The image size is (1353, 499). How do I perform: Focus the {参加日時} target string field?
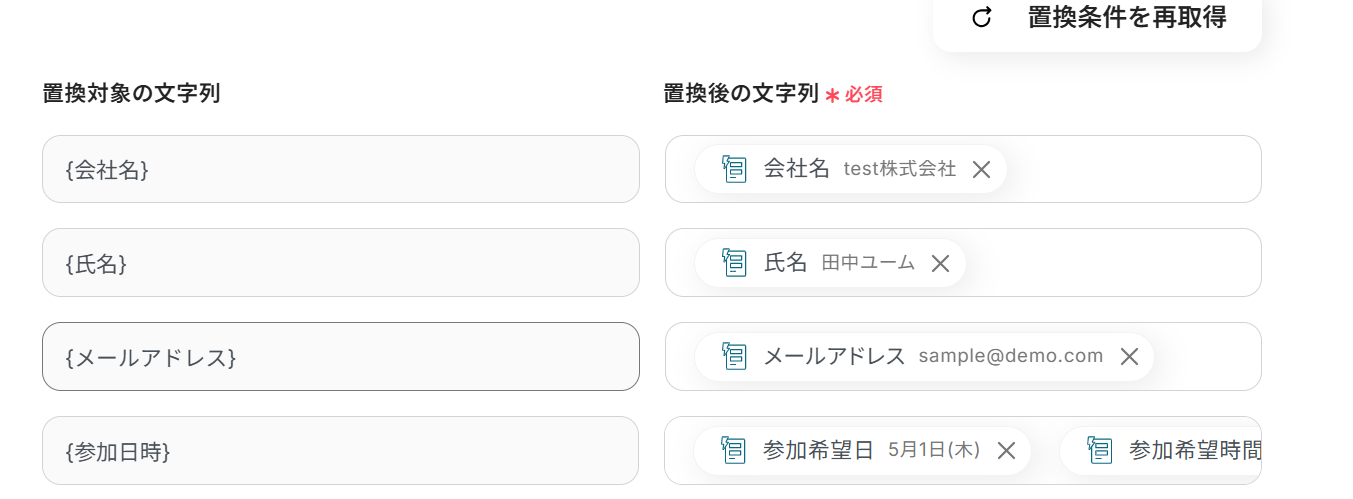pos(340,451)
